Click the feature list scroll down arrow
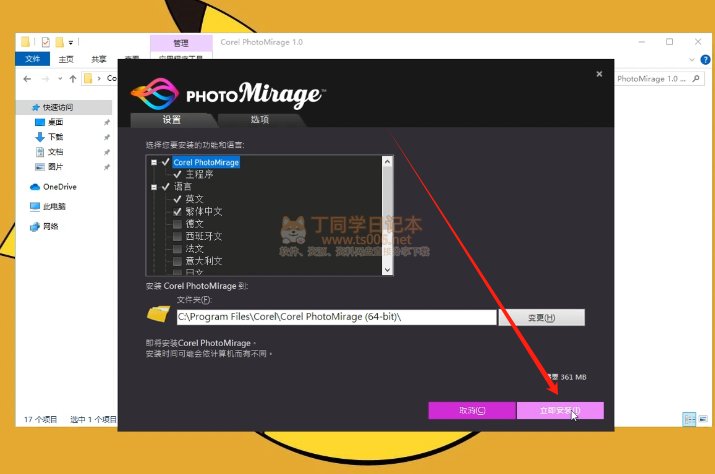 [388, 270]
